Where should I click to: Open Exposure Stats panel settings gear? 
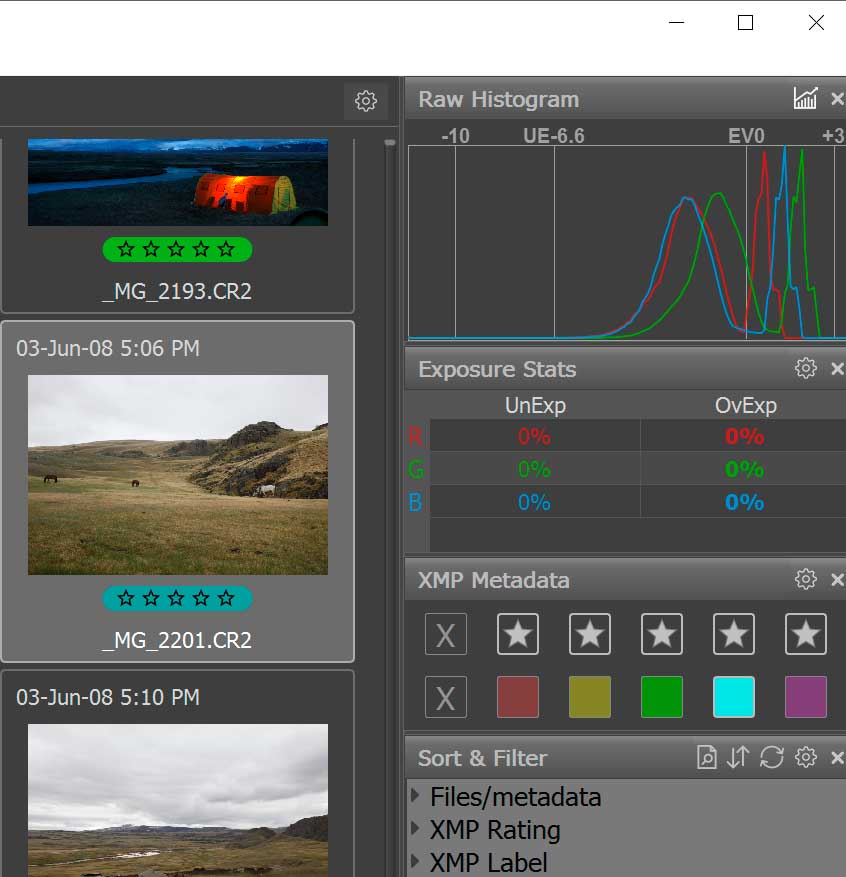click(x=805, y=368)
